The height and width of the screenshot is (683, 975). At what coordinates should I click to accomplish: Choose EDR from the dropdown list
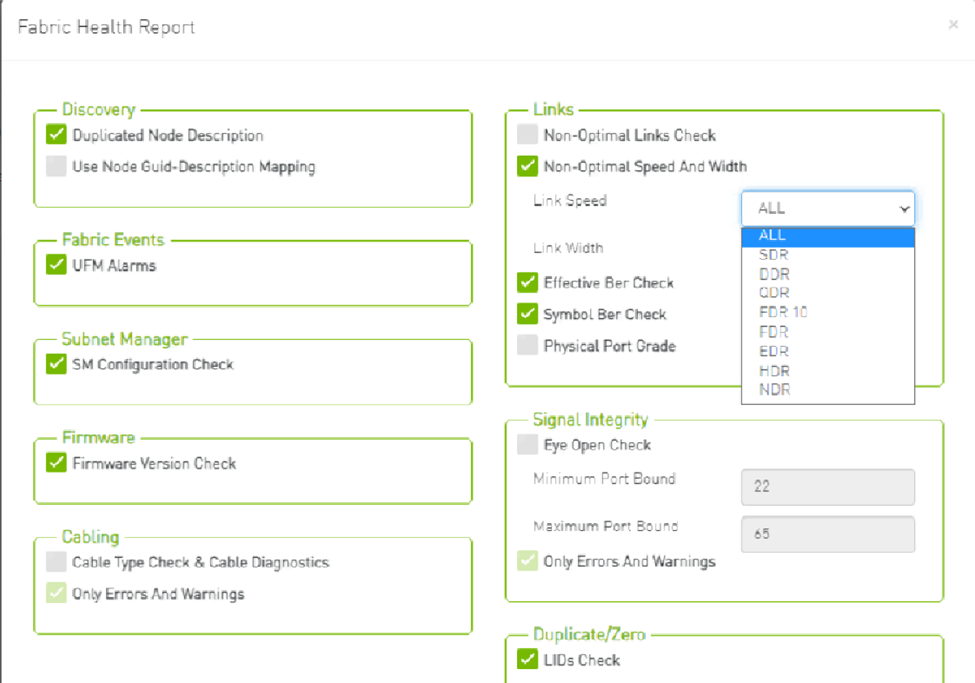pyautogui.click(x=773, y=351)
